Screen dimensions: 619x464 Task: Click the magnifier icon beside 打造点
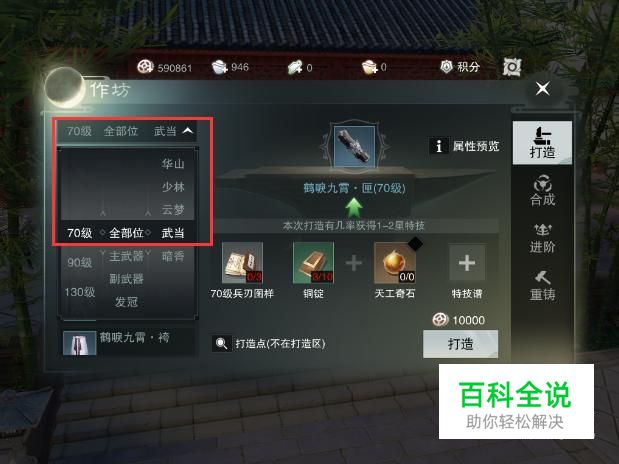click(221, 344)
